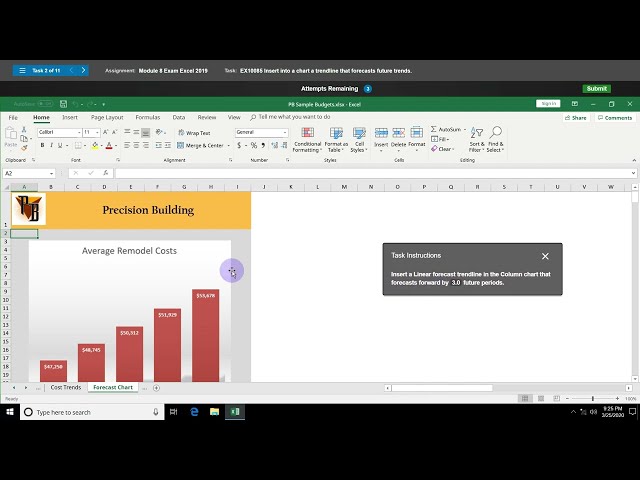Image resolution: width=640 pixels, height=480 pixels.
Task: Open Sort & Filter options
Action: 477,140
